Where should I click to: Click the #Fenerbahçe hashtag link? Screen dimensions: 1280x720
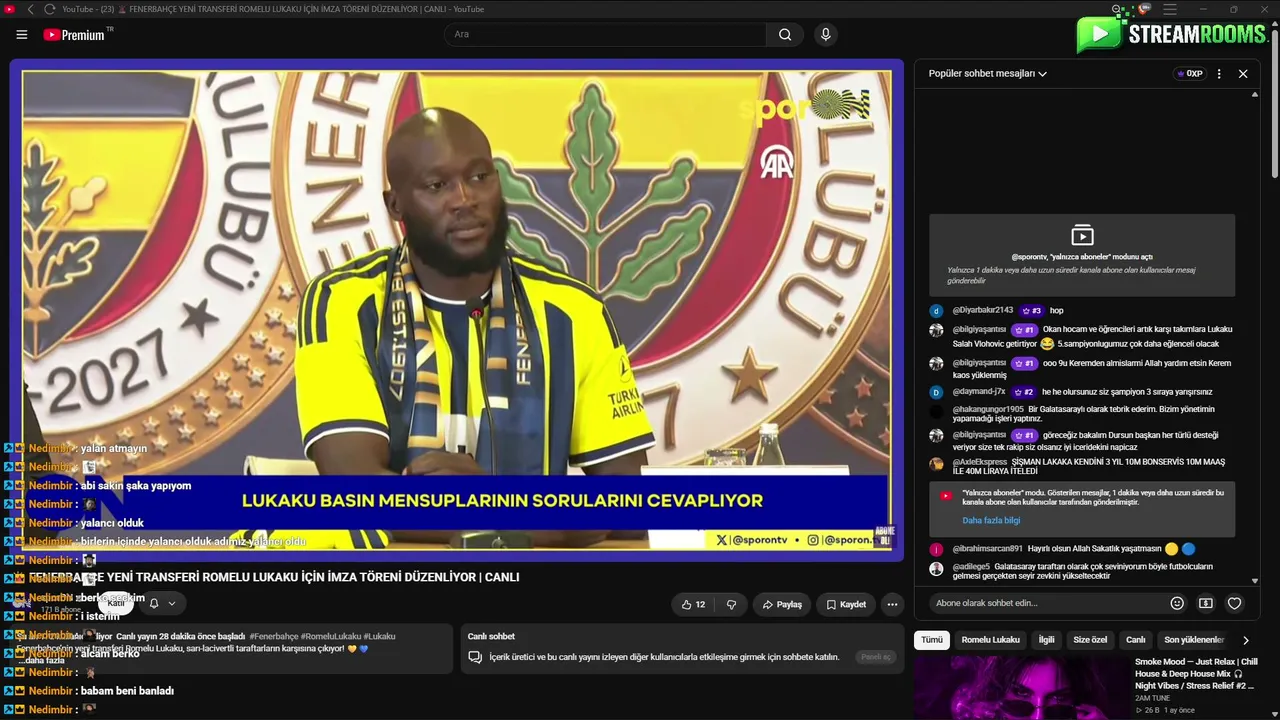(x=273, y=637)
